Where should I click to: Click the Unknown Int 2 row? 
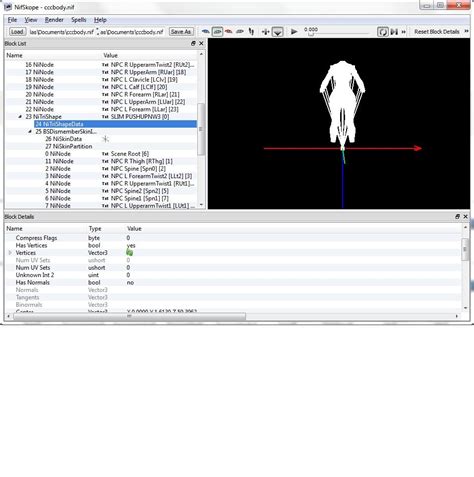tap(233, 275)
